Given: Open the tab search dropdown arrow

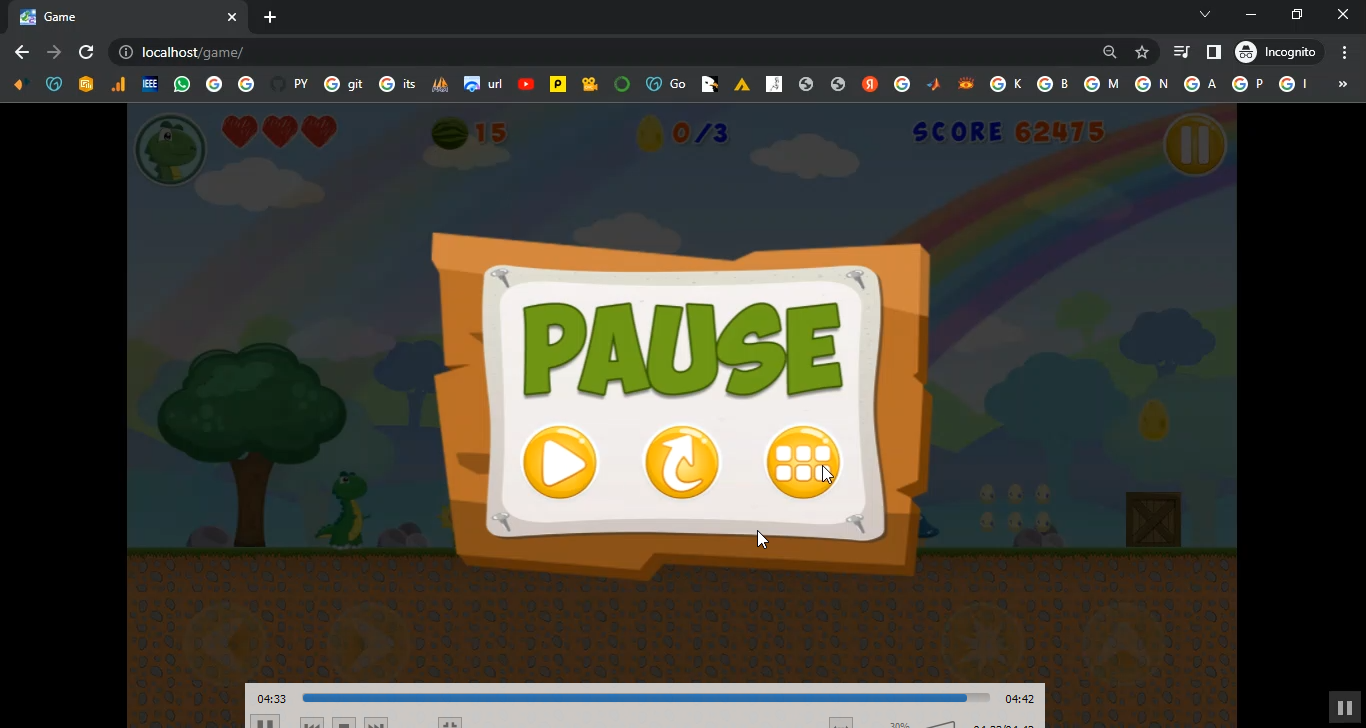Looking at the screenshot, I should coord(1205,15).
